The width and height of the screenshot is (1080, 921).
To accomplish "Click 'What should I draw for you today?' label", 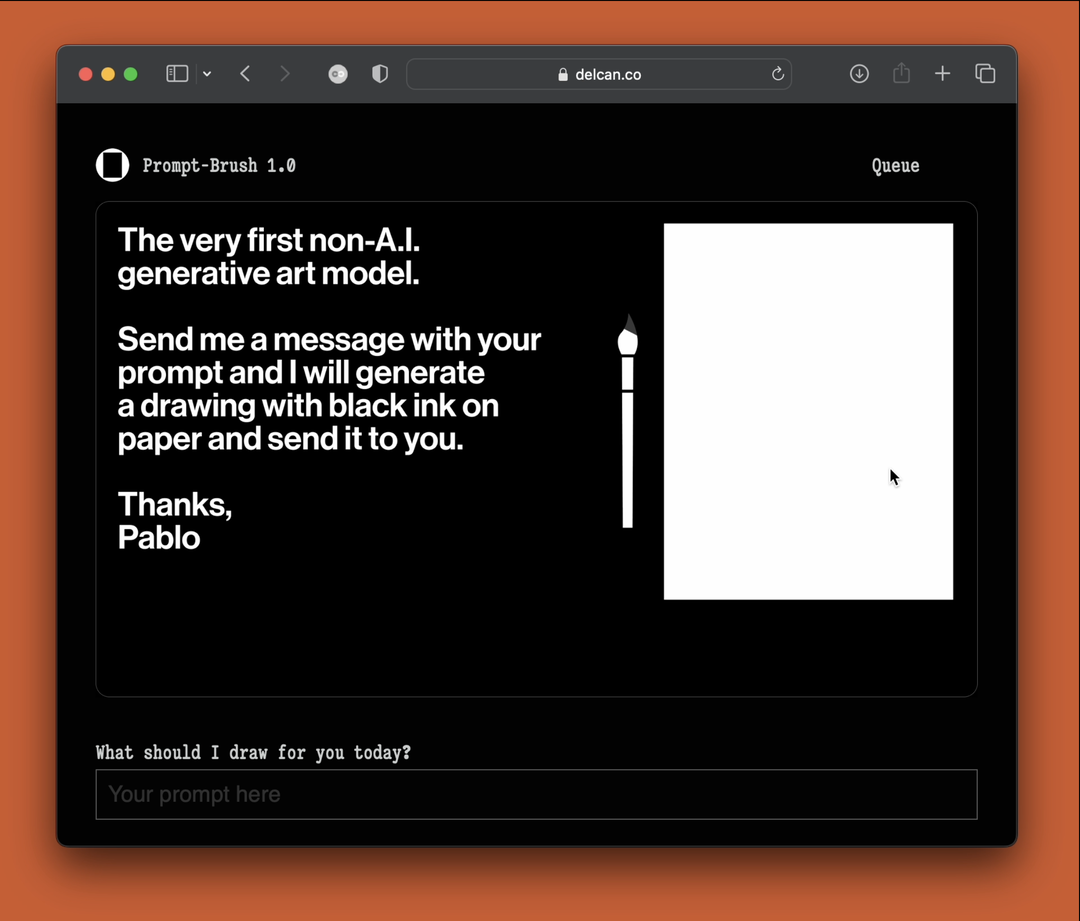I will click(253, 752).
